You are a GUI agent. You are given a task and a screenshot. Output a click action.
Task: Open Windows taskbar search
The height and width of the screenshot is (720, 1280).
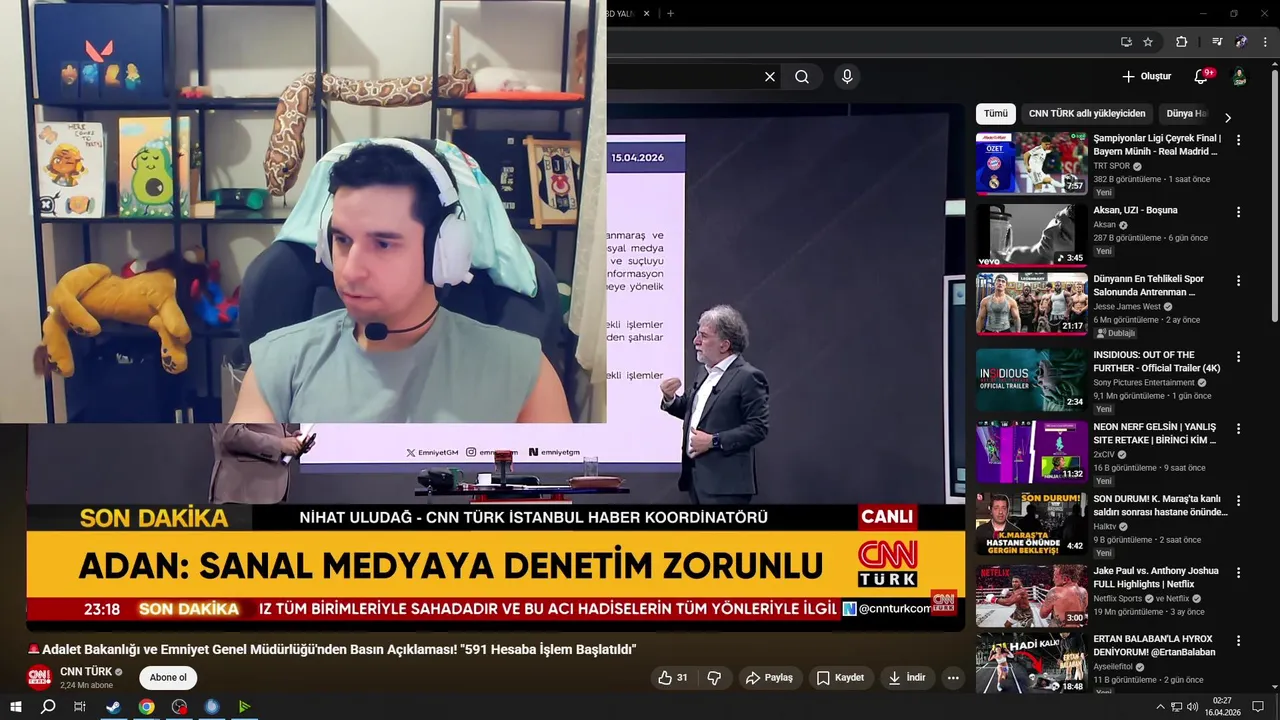click(48, 707)
